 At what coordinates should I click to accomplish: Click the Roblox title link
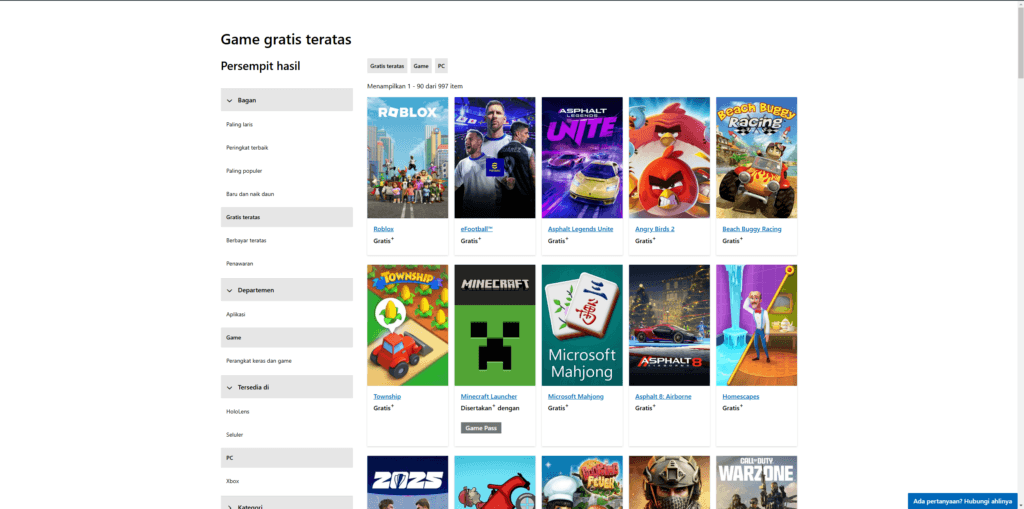pos(383,229)
